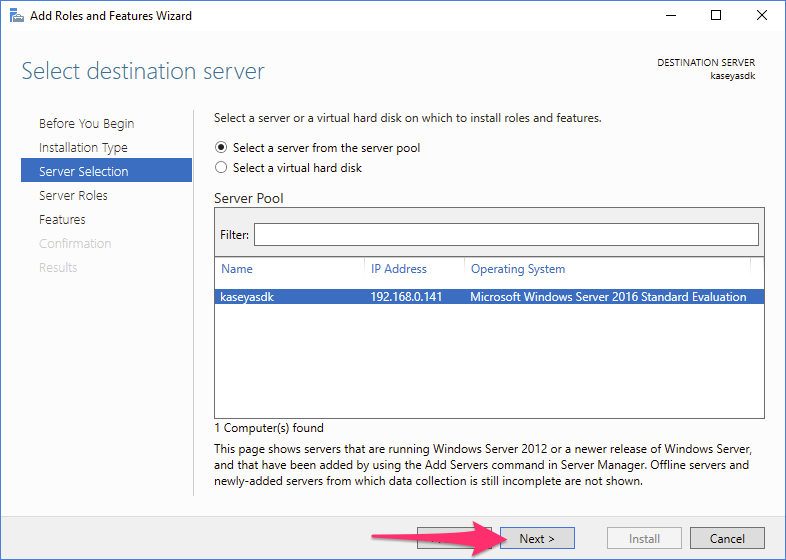Minimize the wizard window
Image resolution: width=786 pixels, height=560 pixels.
[x=671, y=16]
